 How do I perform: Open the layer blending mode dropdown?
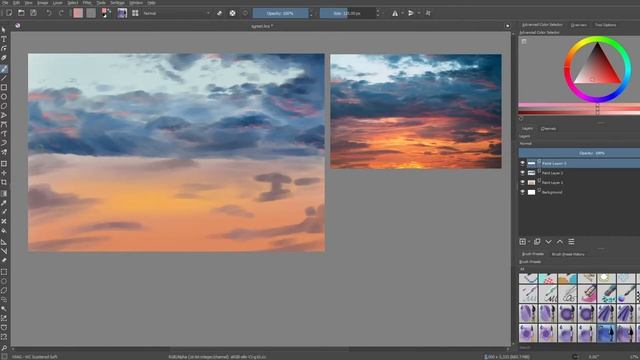(579, 144)
